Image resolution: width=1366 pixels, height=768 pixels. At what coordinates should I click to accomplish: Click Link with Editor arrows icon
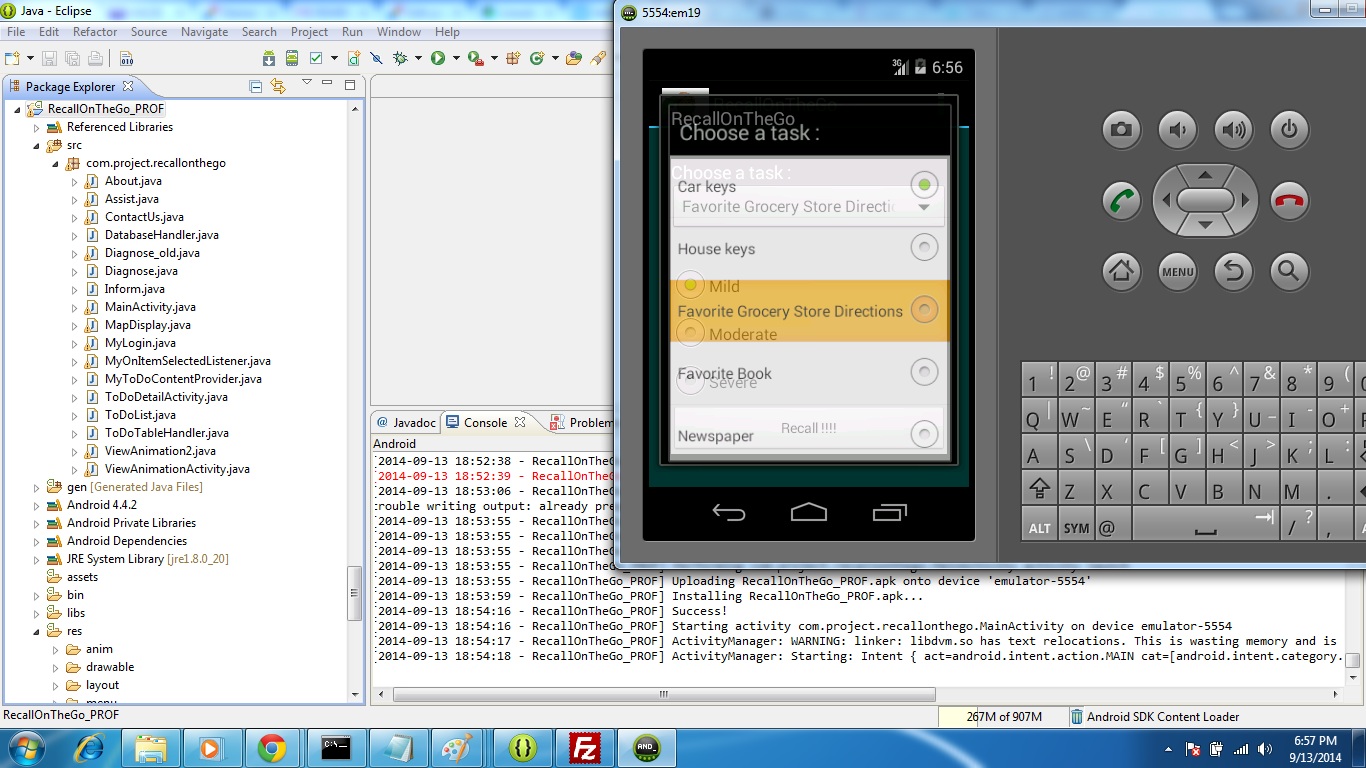tap(278, 86)
